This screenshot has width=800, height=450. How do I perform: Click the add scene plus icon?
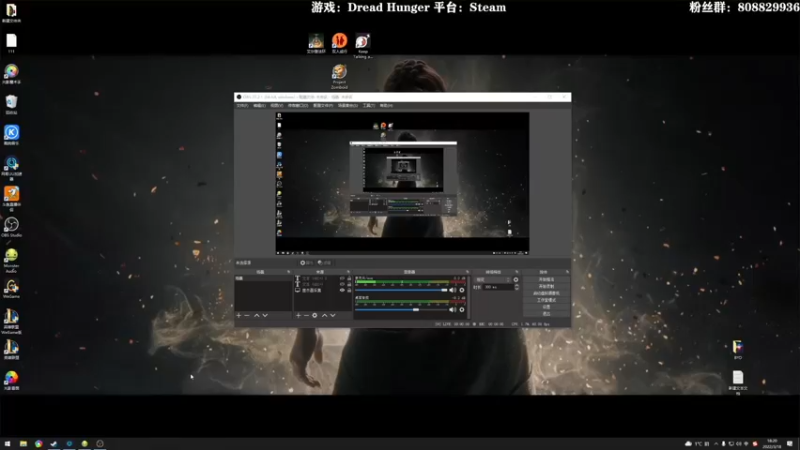click(x=239, y=316)
